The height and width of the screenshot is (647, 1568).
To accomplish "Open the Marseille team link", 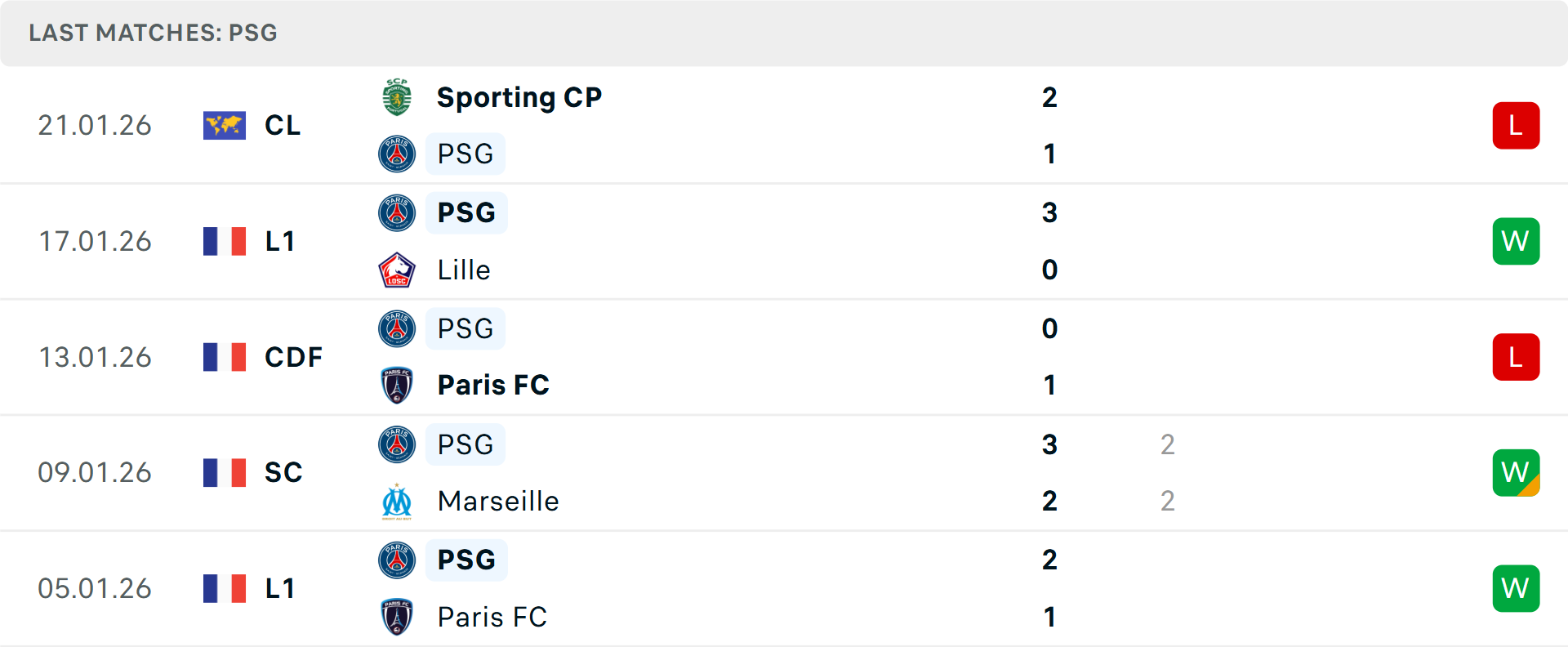I will click(498, 501).
